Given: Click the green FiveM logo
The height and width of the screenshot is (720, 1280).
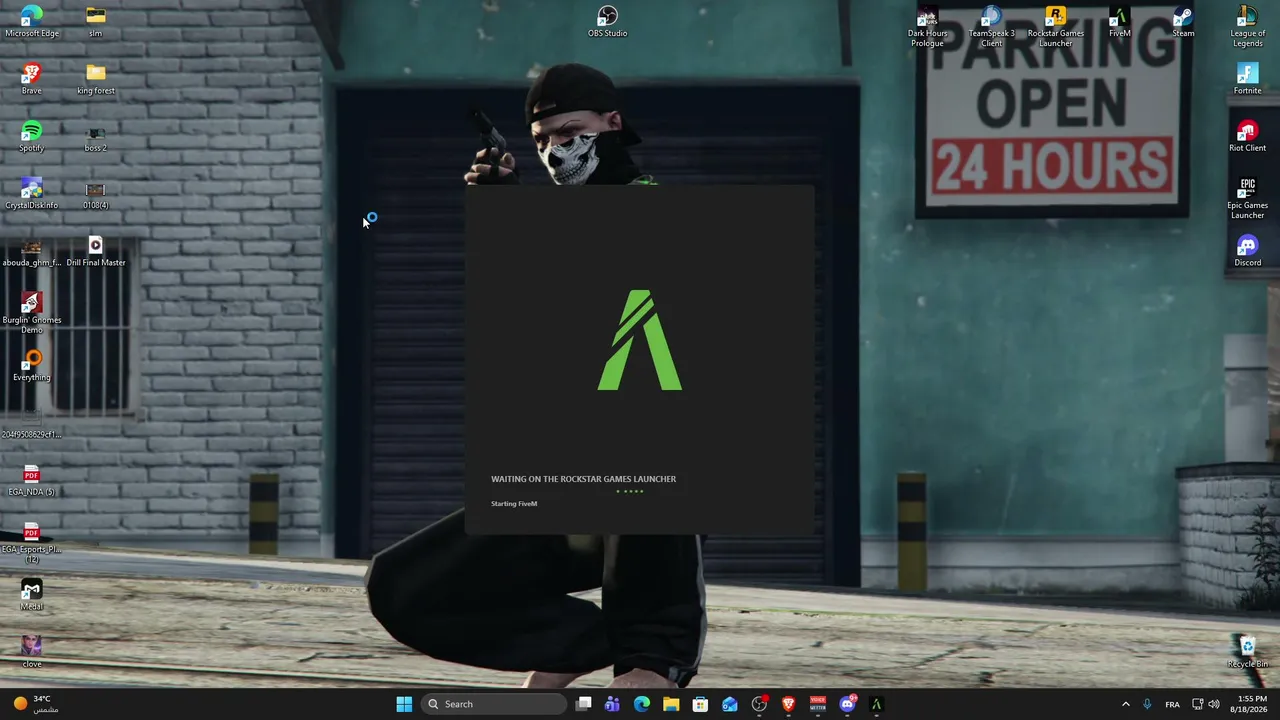Looking at the screenshot, I should [x=640, y=340].
